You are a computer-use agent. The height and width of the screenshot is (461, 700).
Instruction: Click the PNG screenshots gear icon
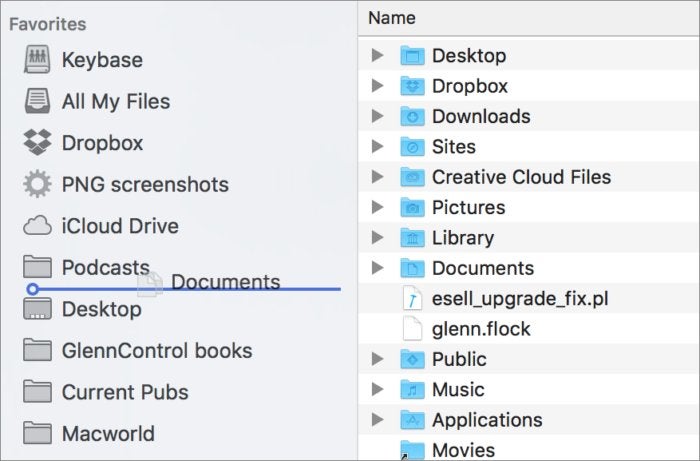[x=37, y=184]
